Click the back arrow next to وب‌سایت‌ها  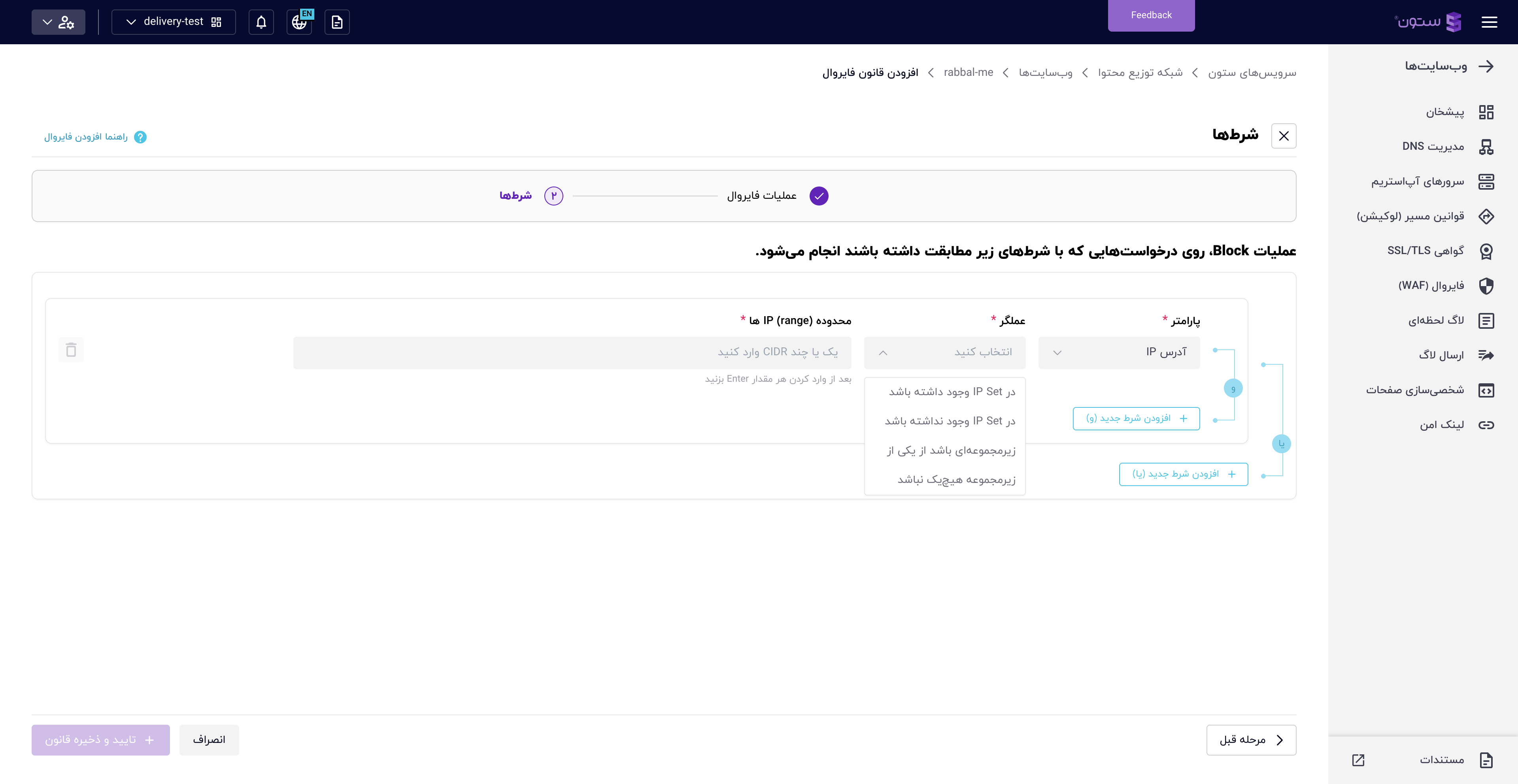coord(1486,66)
